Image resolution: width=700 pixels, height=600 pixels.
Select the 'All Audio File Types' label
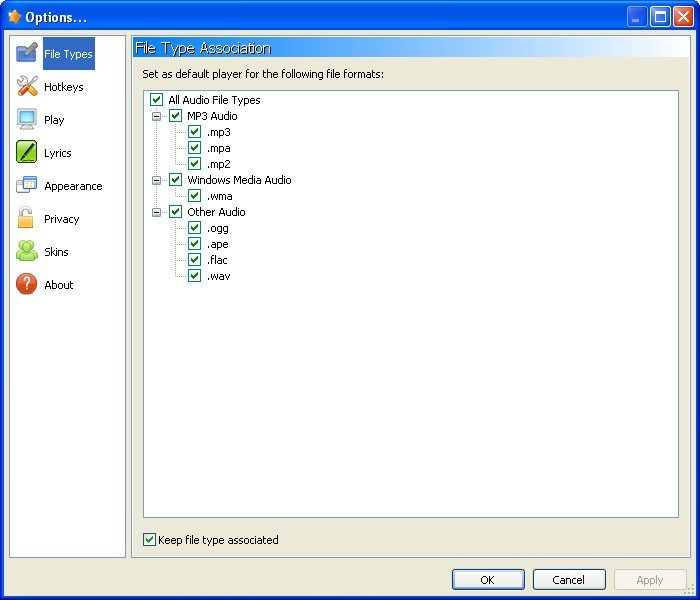click(x=214, y=100)
